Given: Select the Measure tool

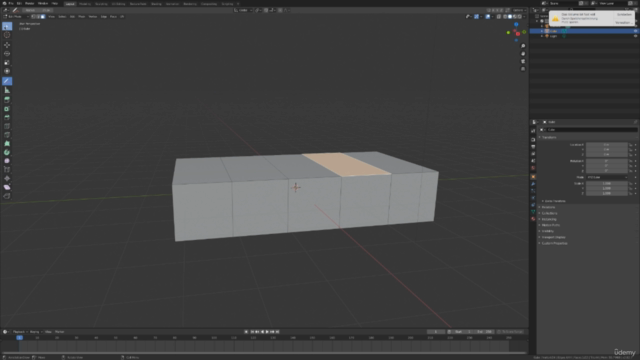Looking at the screenshot, I should [x=7, y=90].
